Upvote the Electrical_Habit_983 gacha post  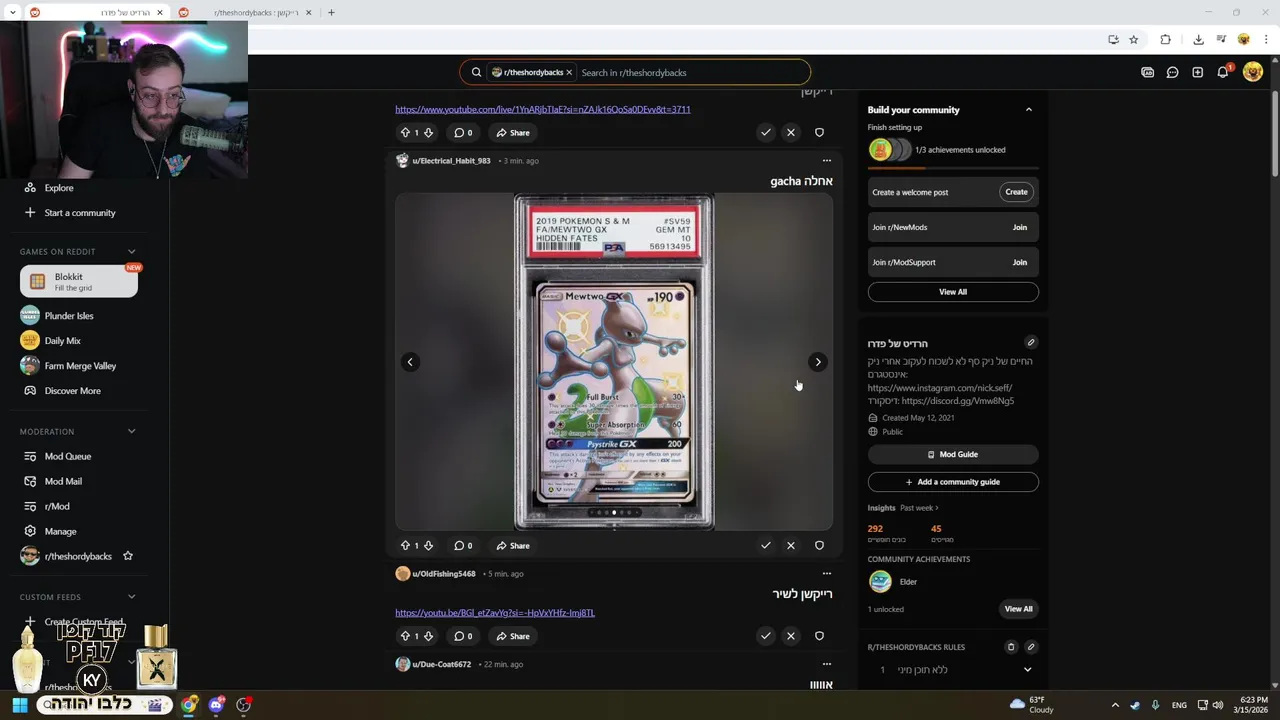click(x=405, y=545)
